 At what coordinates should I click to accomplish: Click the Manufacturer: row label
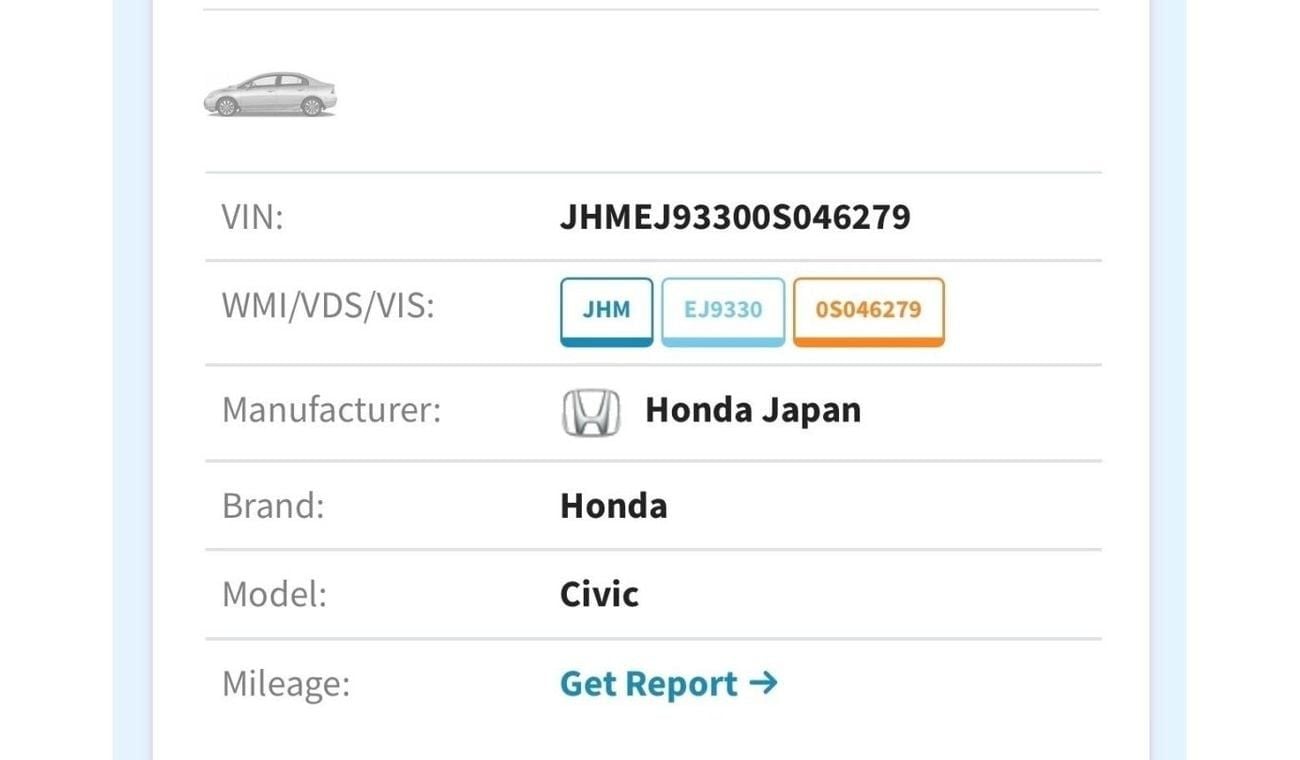pyautogui.click(x=331, y=410)
